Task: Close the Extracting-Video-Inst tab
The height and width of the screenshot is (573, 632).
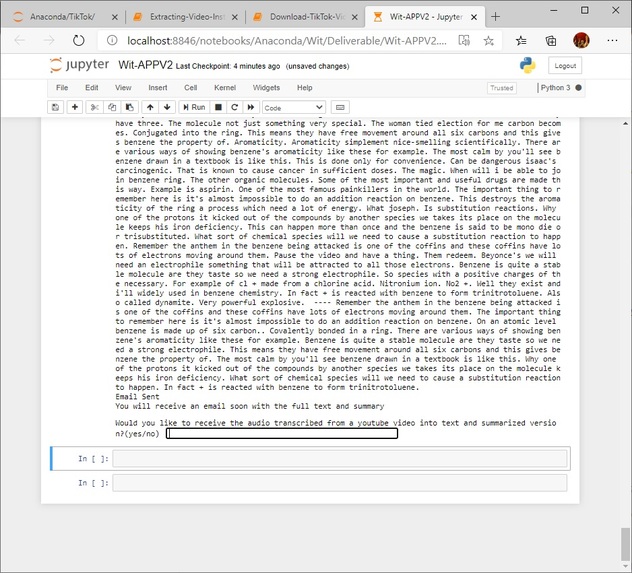Action: [235, 17]
